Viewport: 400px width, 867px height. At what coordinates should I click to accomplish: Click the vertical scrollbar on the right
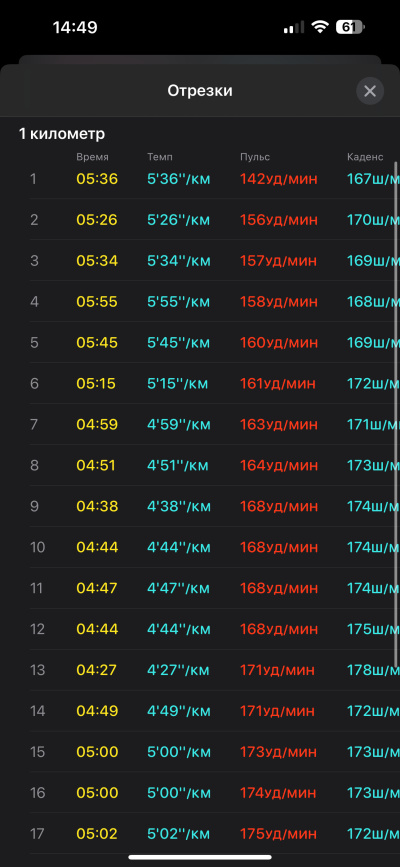point(396,415)
